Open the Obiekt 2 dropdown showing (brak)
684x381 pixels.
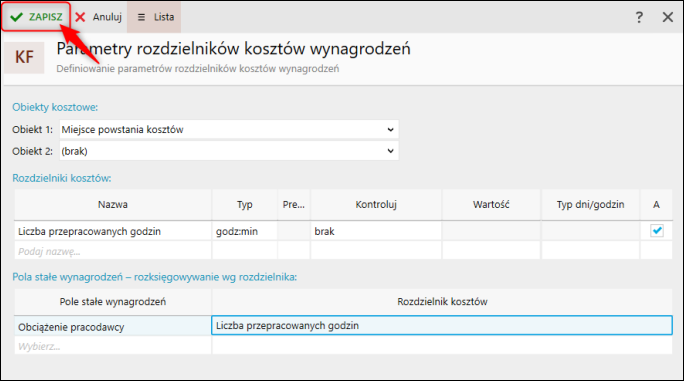pos(229,151)
